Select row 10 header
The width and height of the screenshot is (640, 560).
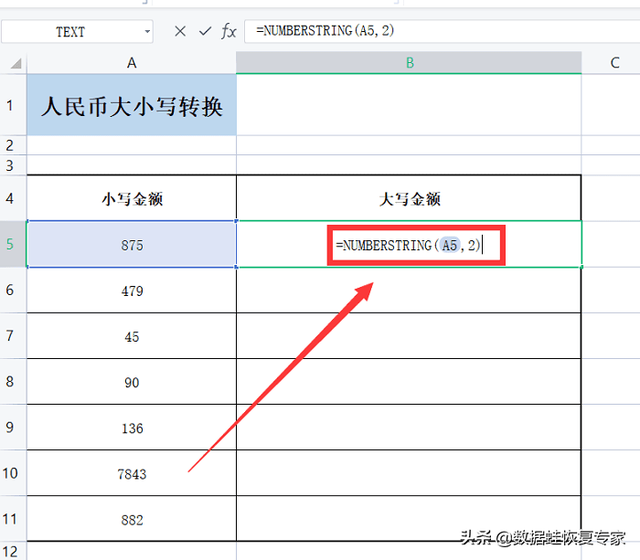click(13, 473)
